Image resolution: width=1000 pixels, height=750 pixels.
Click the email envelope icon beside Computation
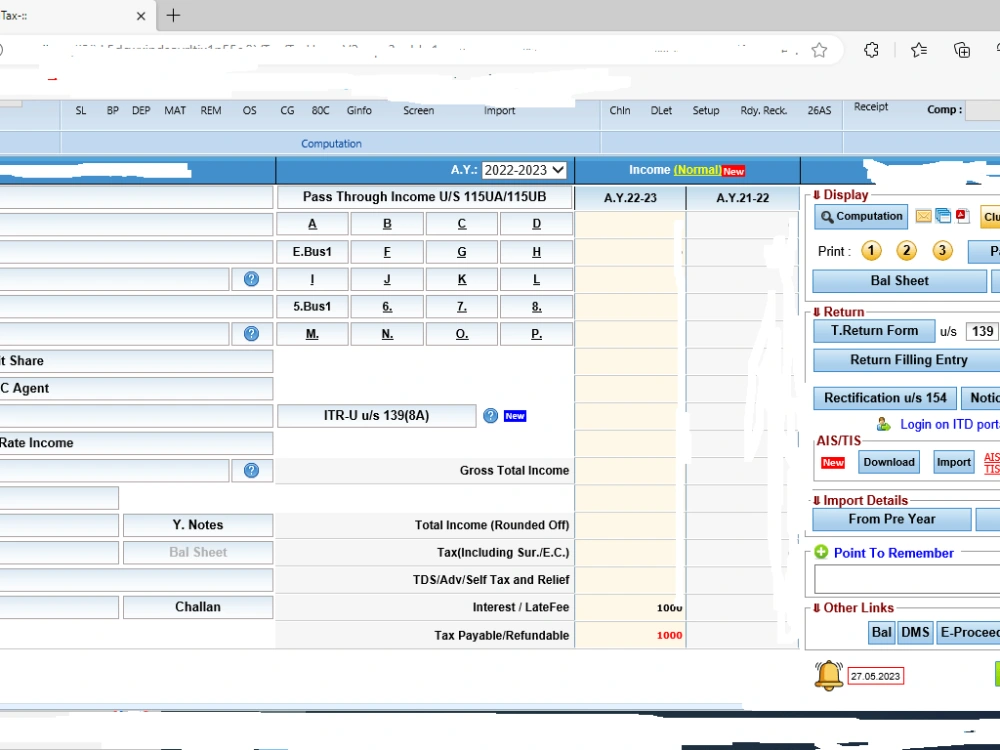tap(923, 216)
